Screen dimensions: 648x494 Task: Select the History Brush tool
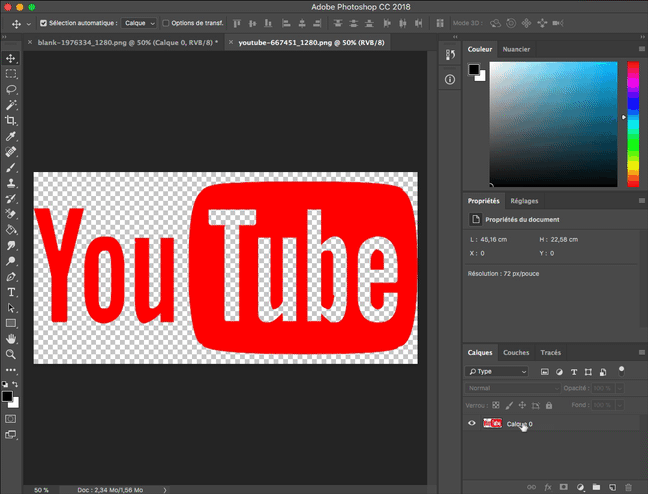[11, 199]
